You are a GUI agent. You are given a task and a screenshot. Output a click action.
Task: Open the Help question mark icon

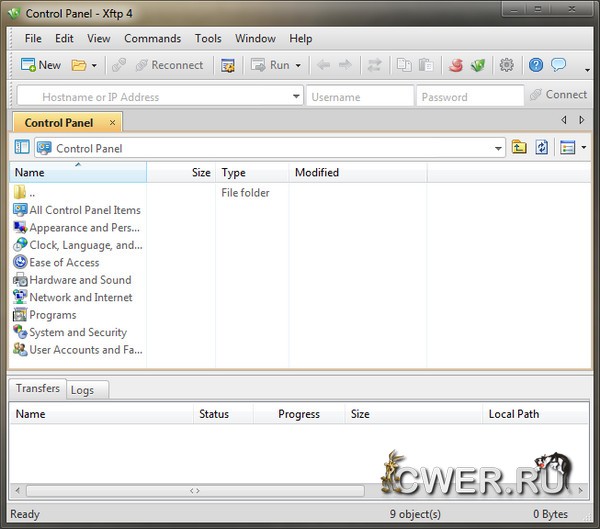pyautogui.click(x=536, y=65)
